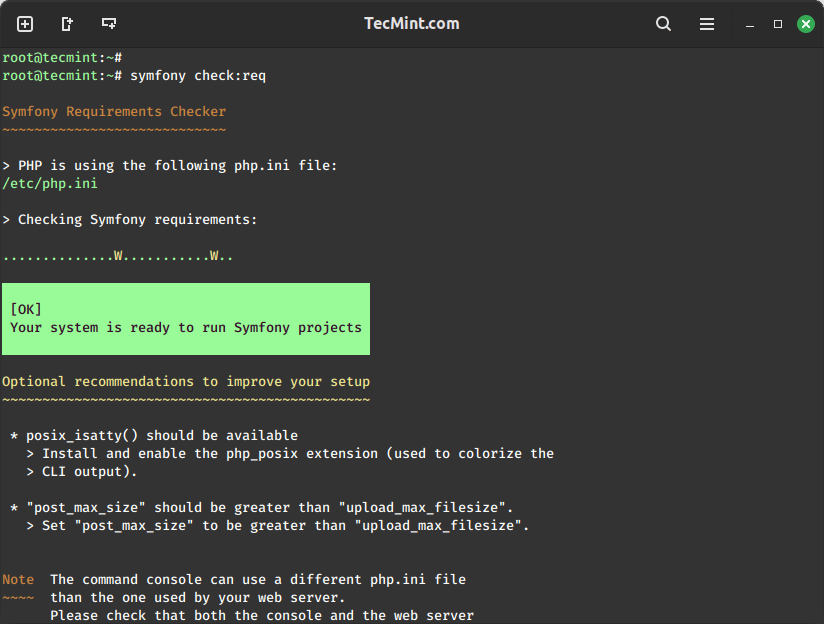824x624 pixels.
Task: Click the posix_isatty() recommendation line
Action: [x=154, y=436]
